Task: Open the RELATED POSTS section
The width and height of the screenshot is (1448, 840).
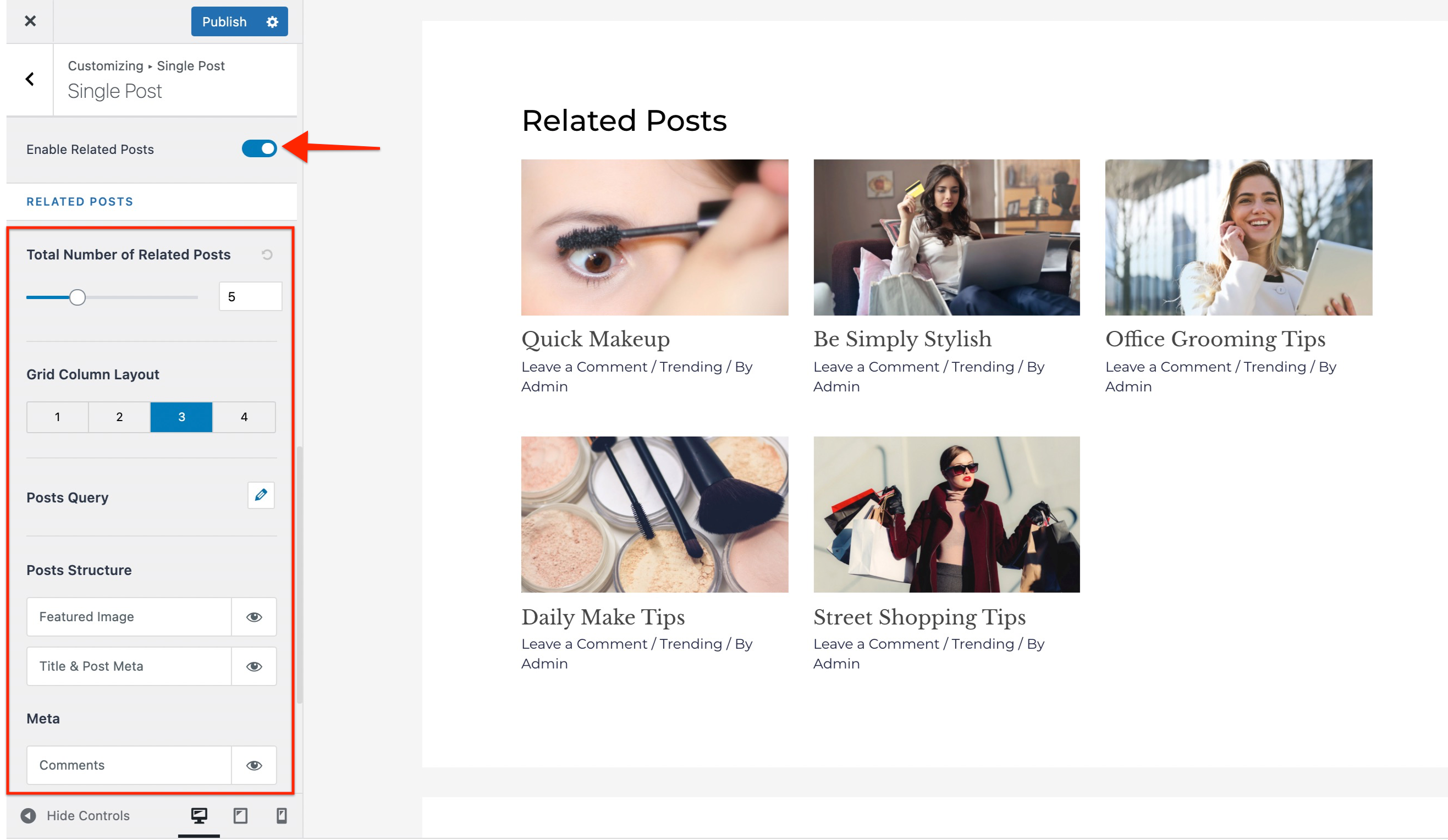Action: point(79,201)
